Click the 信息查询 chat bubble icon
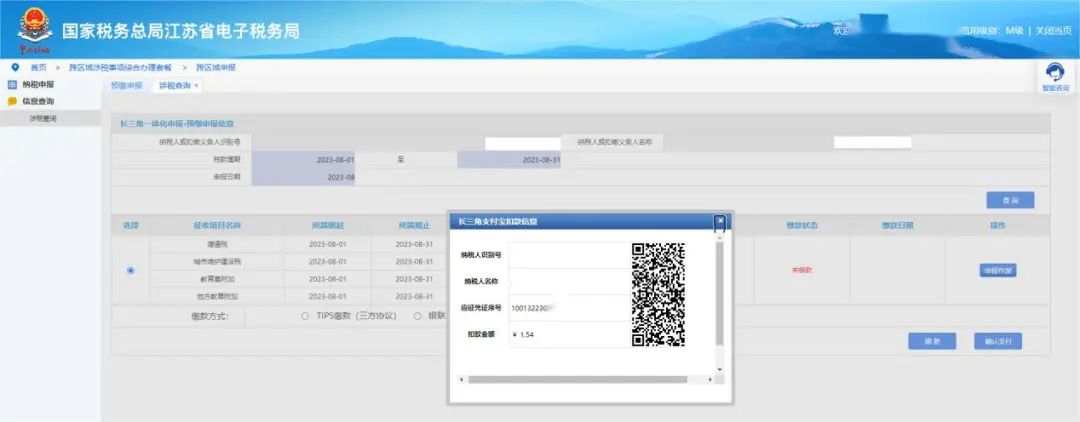The image size is (1080, 422). click(x=12, y=102)
